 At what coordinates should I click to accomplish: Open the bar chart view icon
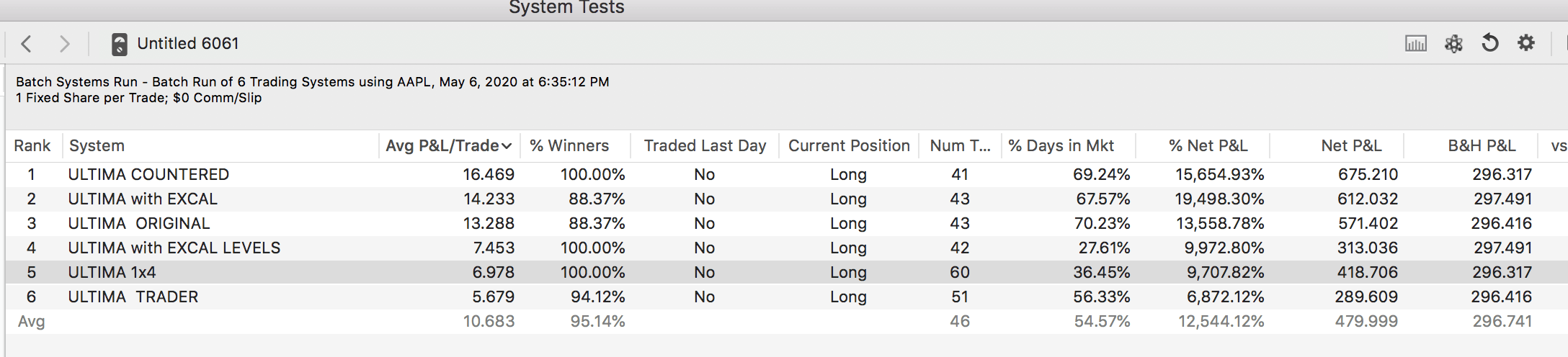(x=1415, y=44)
